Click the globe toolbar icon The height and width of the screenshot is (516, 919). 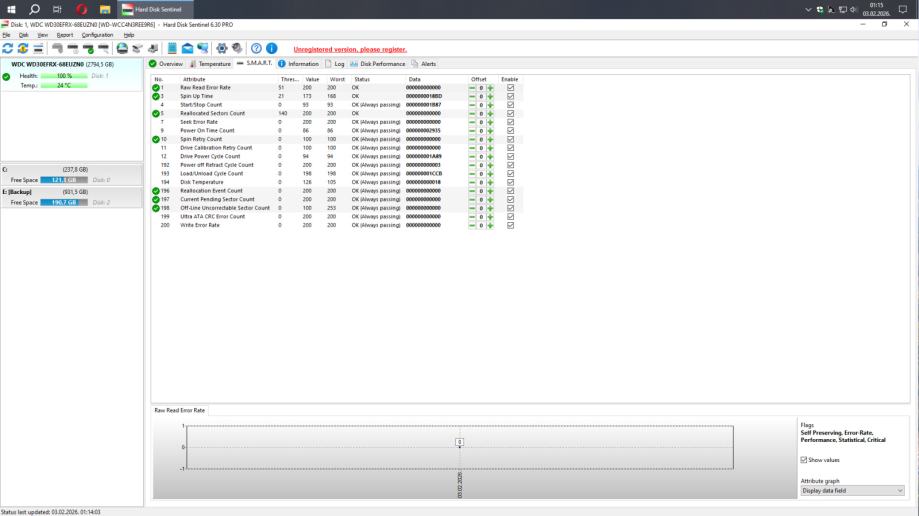pyautogui.click(x=122, y=48)
